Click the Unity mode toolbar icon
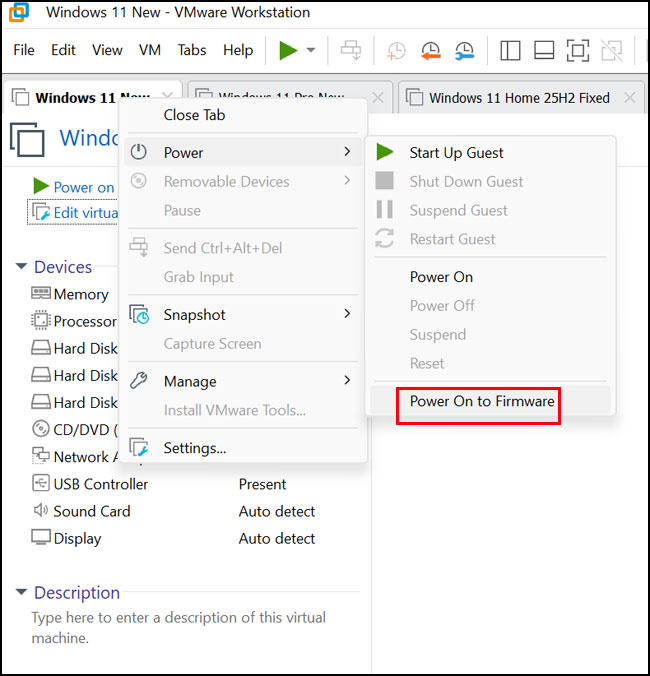Viewport: 650px width, 676px height. 612,50
